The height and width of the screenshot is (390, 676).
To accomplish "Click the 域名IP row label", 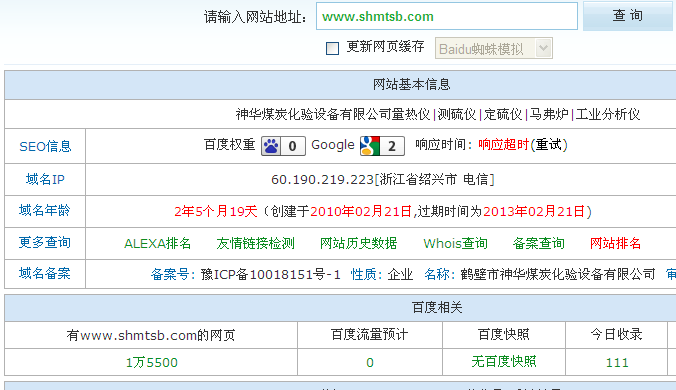I will pyautogui.click(x=45, y=179).
